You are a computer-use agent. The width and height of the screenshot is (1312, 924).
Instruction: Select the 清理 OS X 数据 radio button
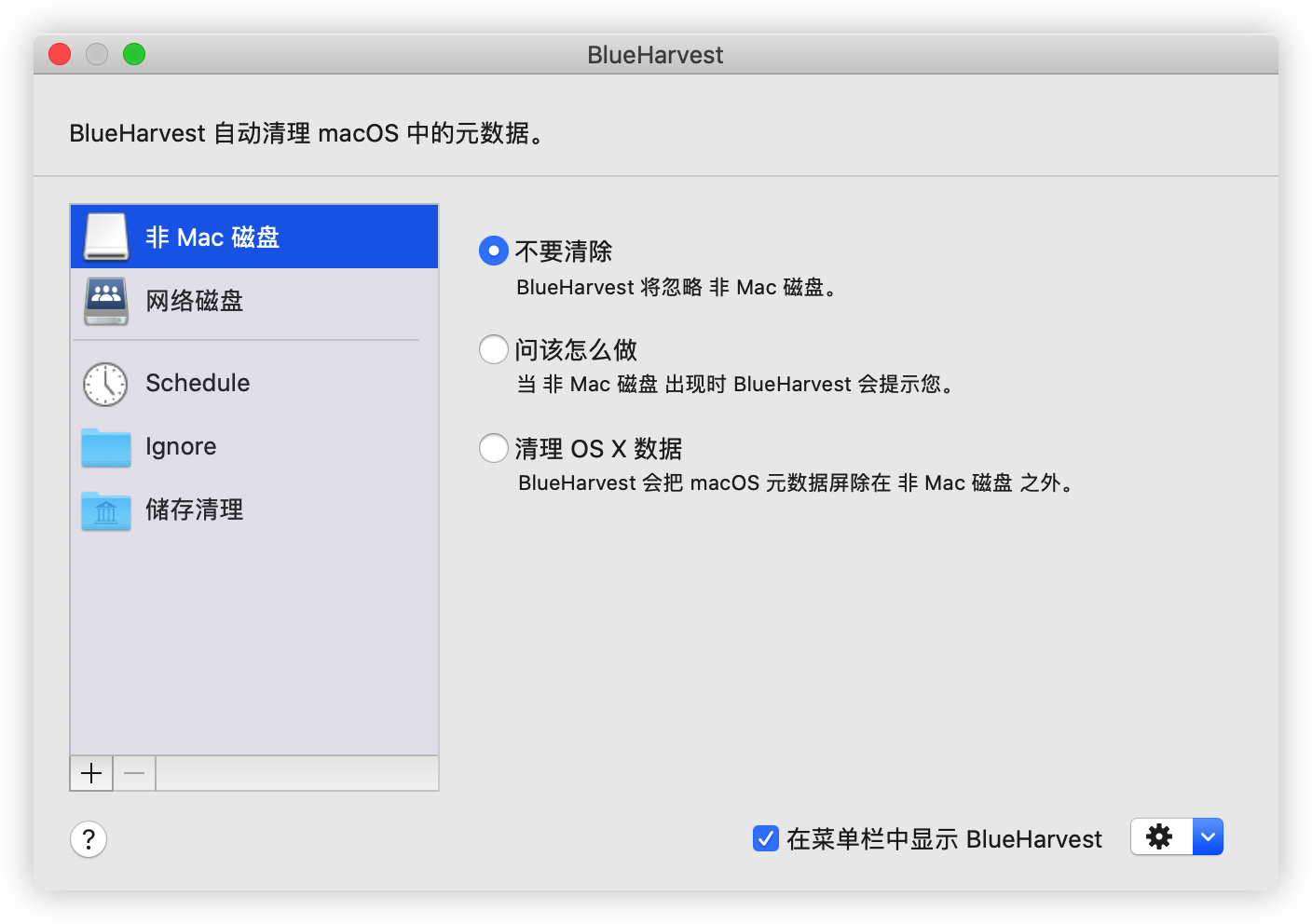[494, 448]
